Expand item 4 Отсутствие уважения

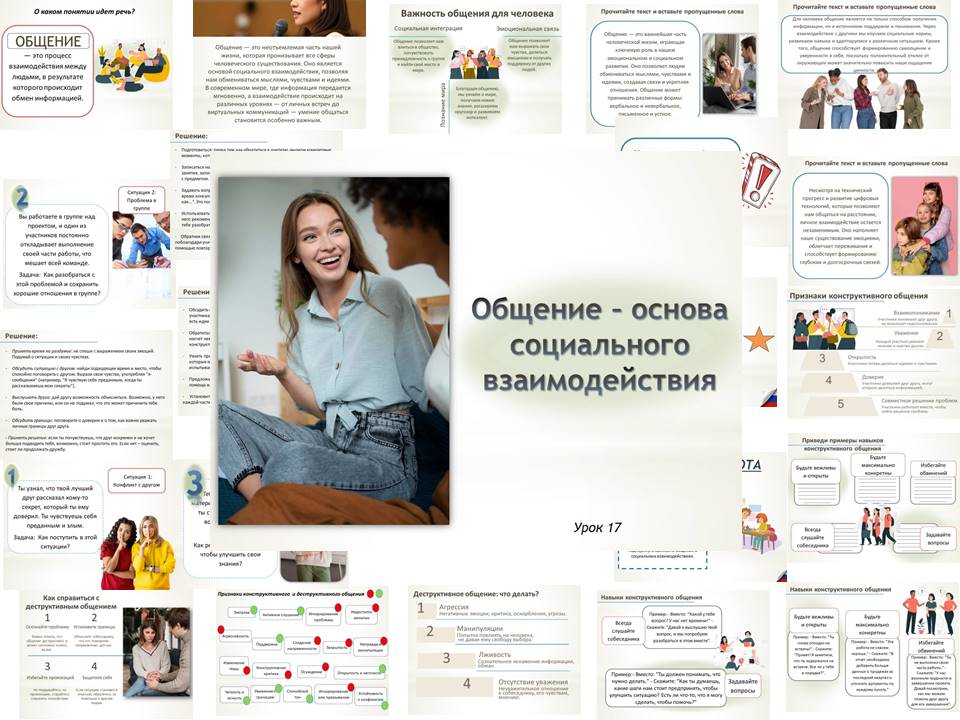pyautogui.click(x=533, y=682)
